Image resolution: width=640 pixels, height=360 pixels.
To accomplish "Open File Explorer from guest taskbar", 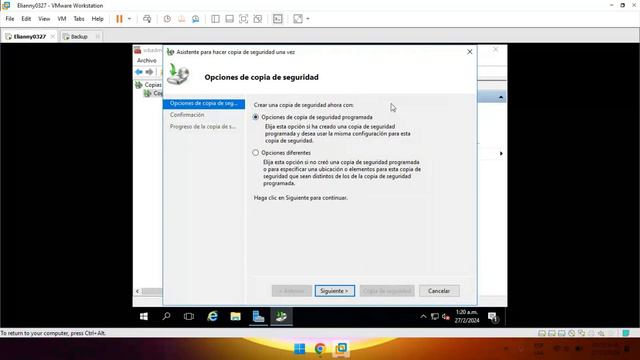I will point(236,316).
